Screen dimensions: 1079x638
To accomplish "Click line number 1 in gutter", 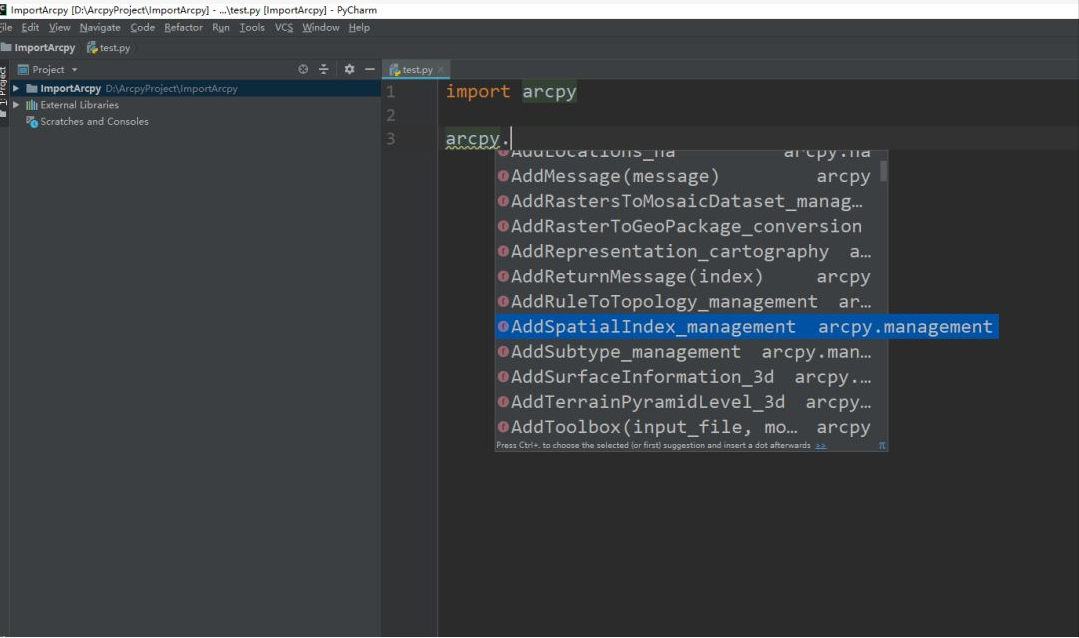I will (x=390, y=92).
